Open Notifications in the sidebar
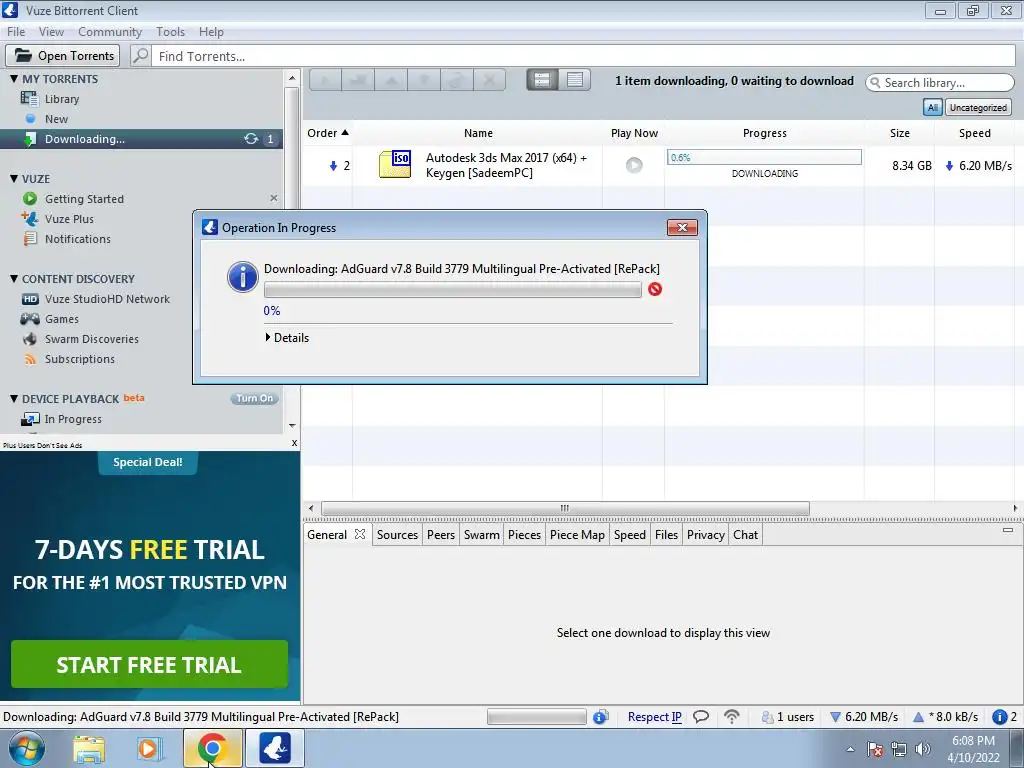Image resolution: width=1024 pixels, height=768 pixels. 78,239
